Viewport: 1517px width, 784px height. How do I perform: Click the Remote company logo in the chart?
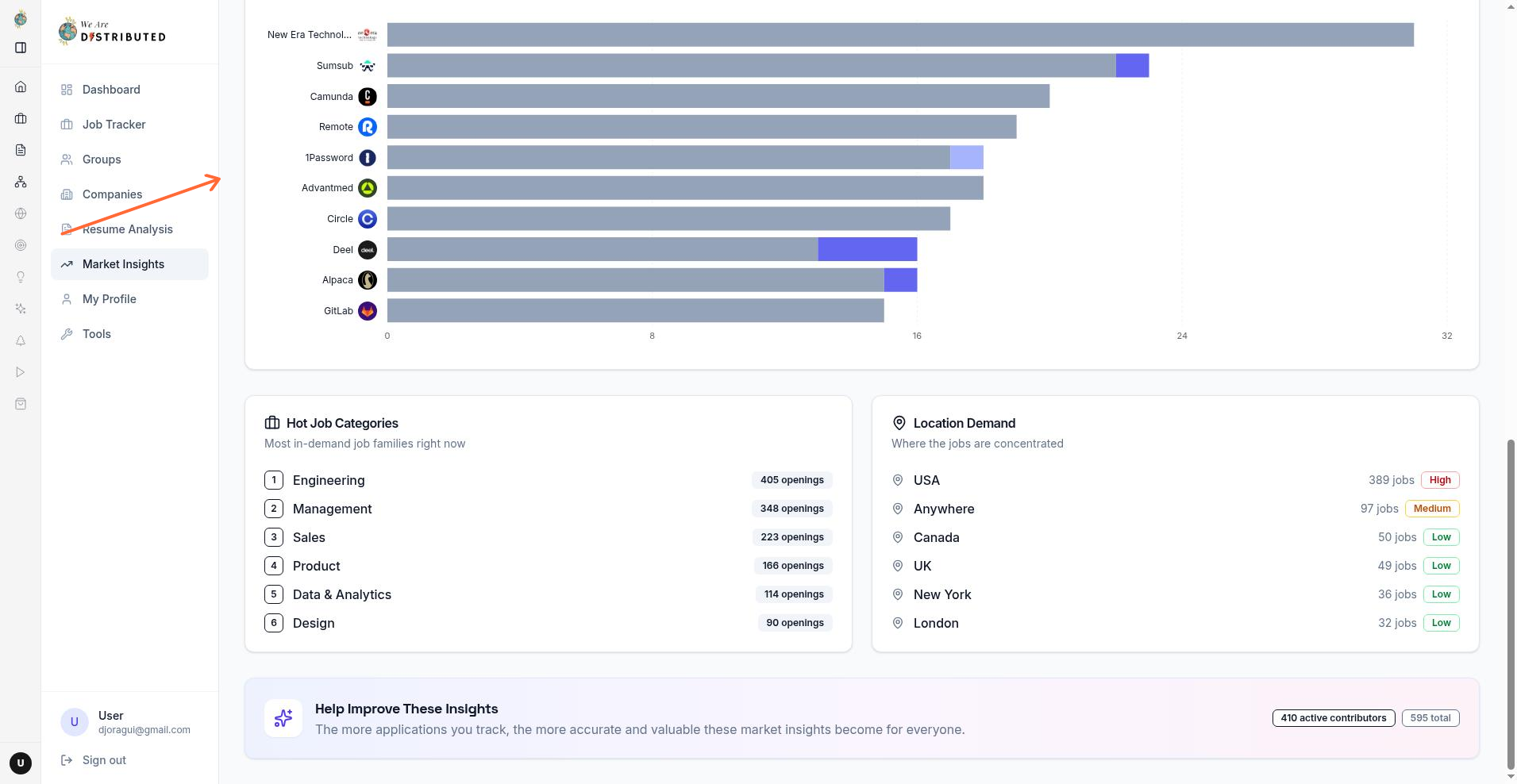[x=368, y=127]
